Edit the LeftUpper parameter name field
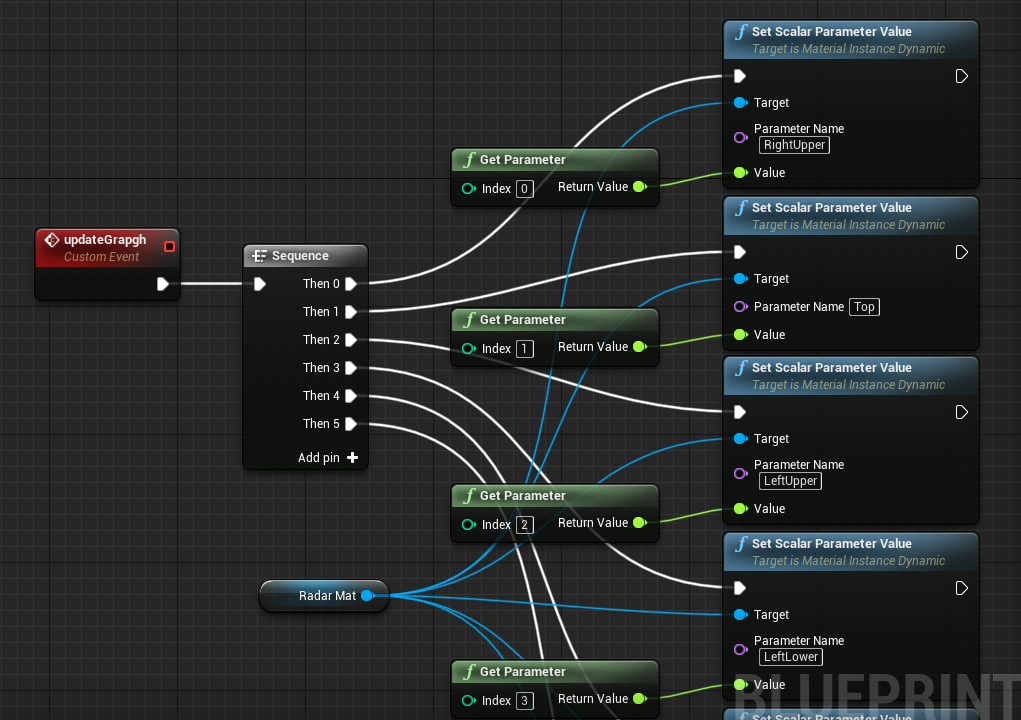Screen dimensions: 1021x720 pos(790,481)
